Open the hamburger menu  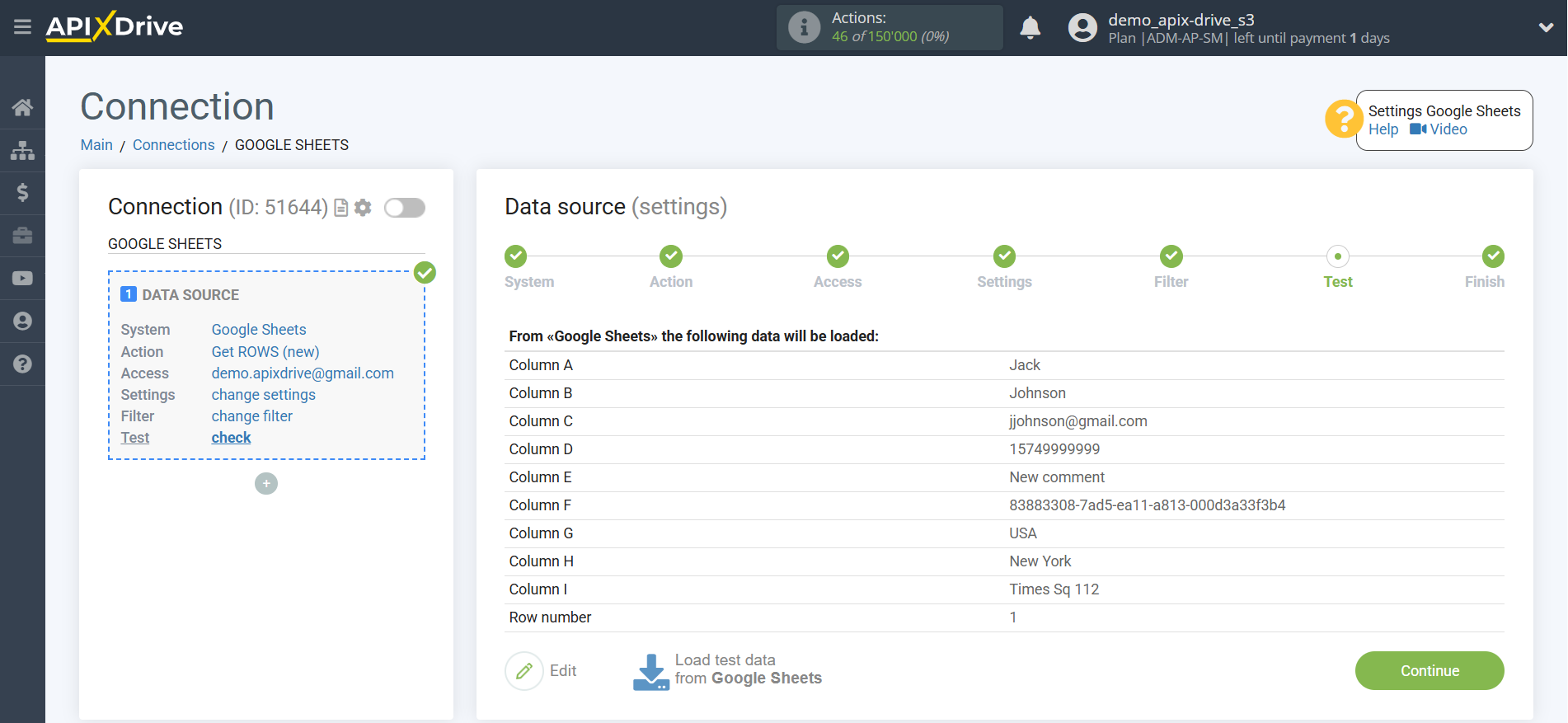click(22, 27)
